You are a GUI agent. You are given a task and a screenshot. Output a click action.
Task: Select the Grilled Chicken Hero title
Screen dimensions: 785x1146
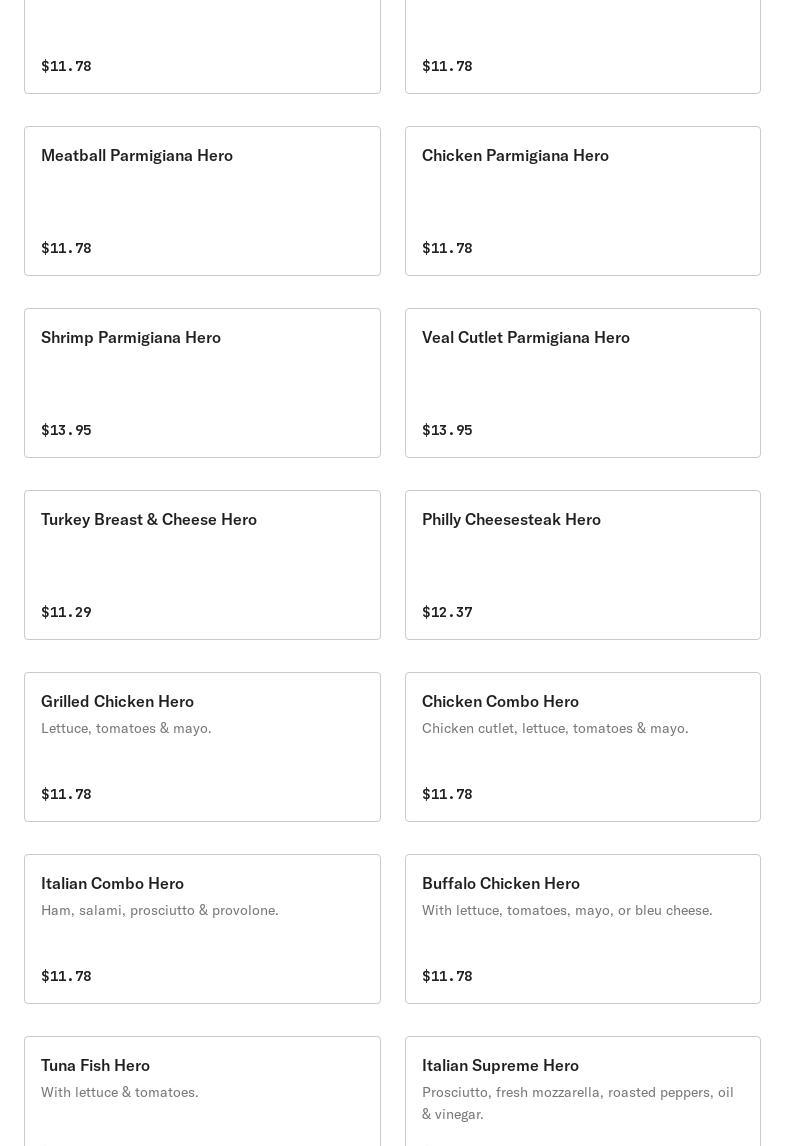[117, 702]
